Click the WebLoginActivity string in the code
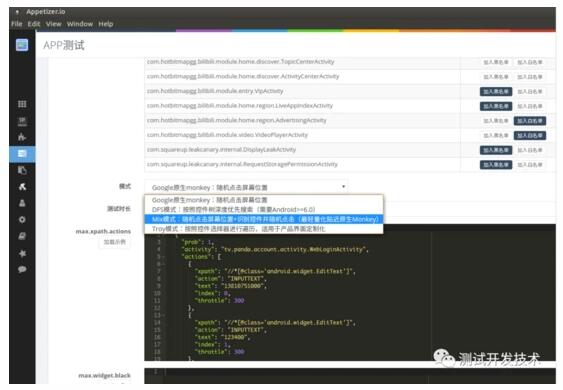Viewport: 563px width, 390px height. click(294, 249)
